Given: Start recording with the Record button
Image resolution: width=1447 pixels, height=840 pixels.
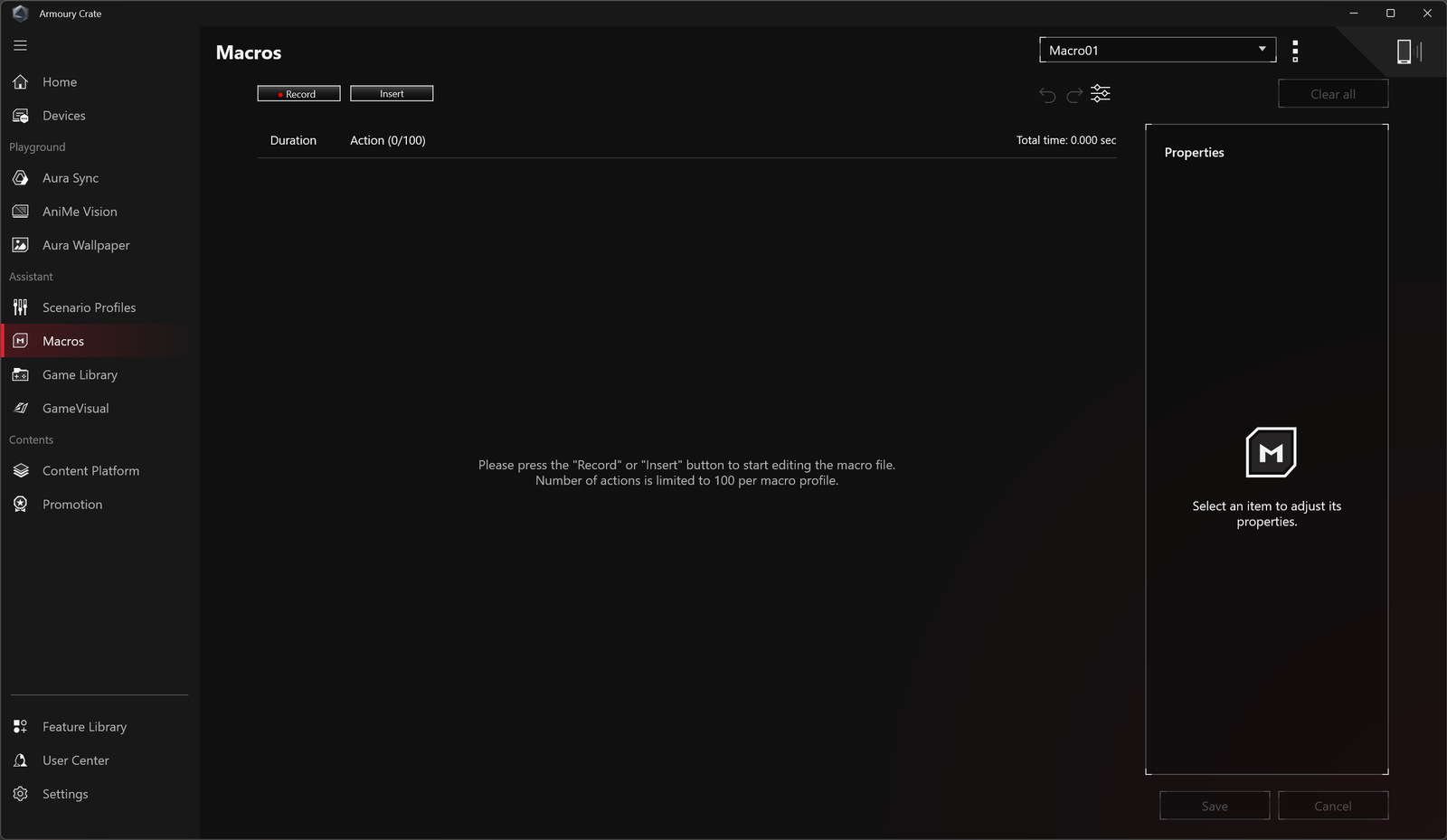Looking at the screenshot, I should pyautogui.click(x=298, y=93).
